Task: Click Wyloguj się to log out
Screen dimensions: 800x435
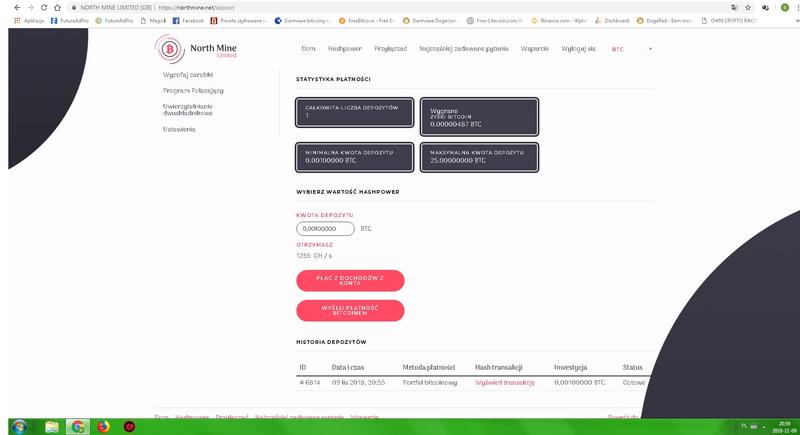Action: click(x=578, y=49)
